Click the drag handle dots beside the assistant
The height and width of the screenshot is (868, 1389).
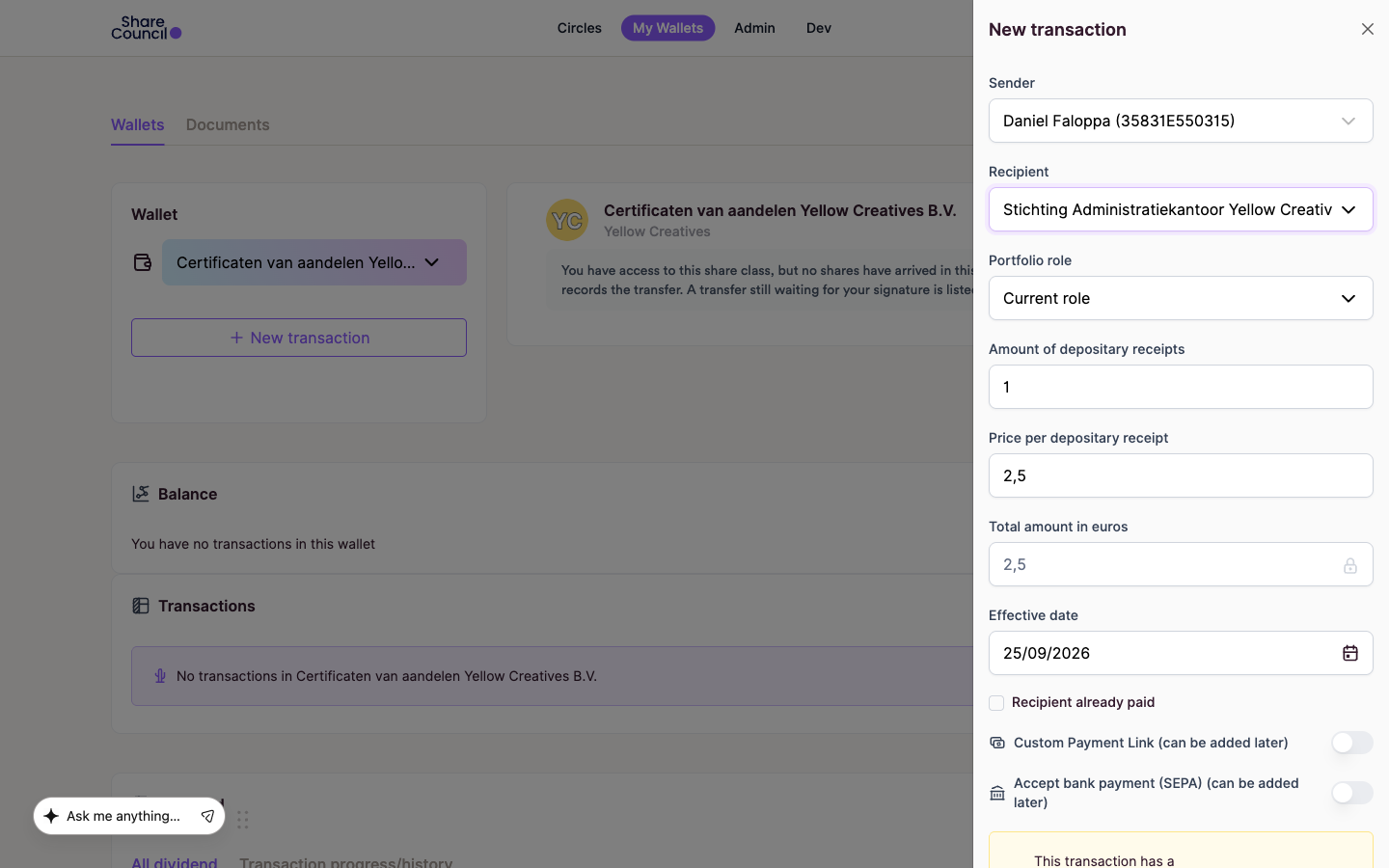pos(243,819)
